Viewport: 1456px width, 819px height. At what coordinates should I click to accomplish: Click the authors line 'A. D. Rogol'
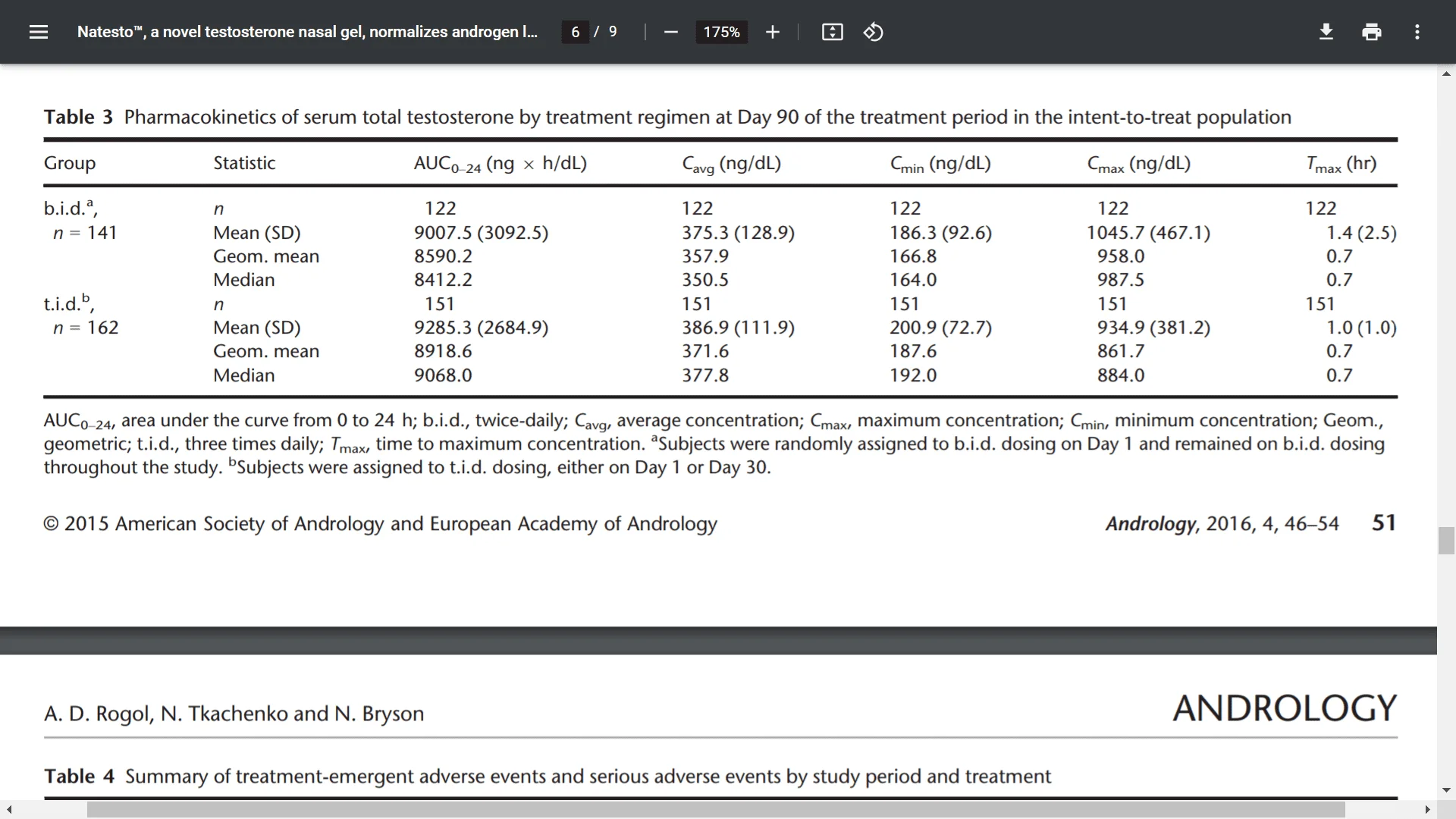point(234,714)
